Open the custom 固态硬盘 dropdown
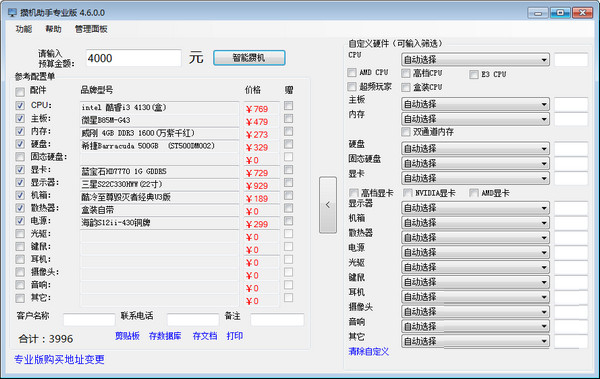 475,163
